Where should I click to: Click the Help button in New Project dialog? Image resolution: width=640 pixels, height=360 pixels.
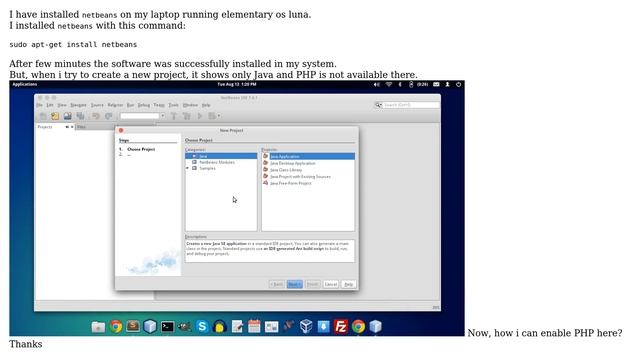tap(348, 284)
